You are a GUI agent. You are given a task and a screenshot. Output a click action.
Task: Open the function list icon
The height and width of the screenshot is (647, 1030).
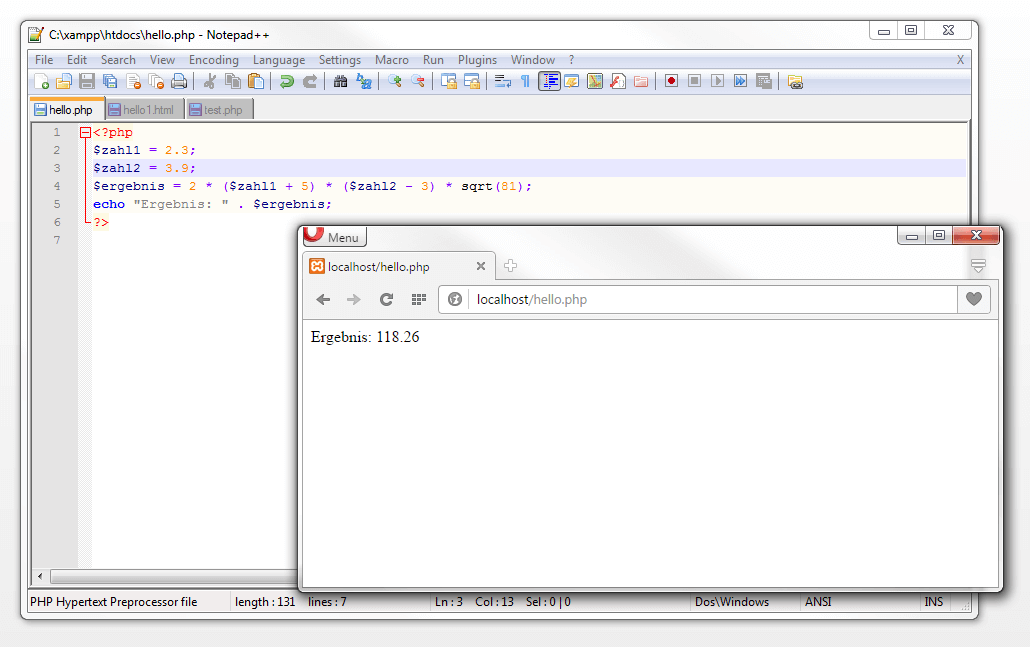coord(618,81)
